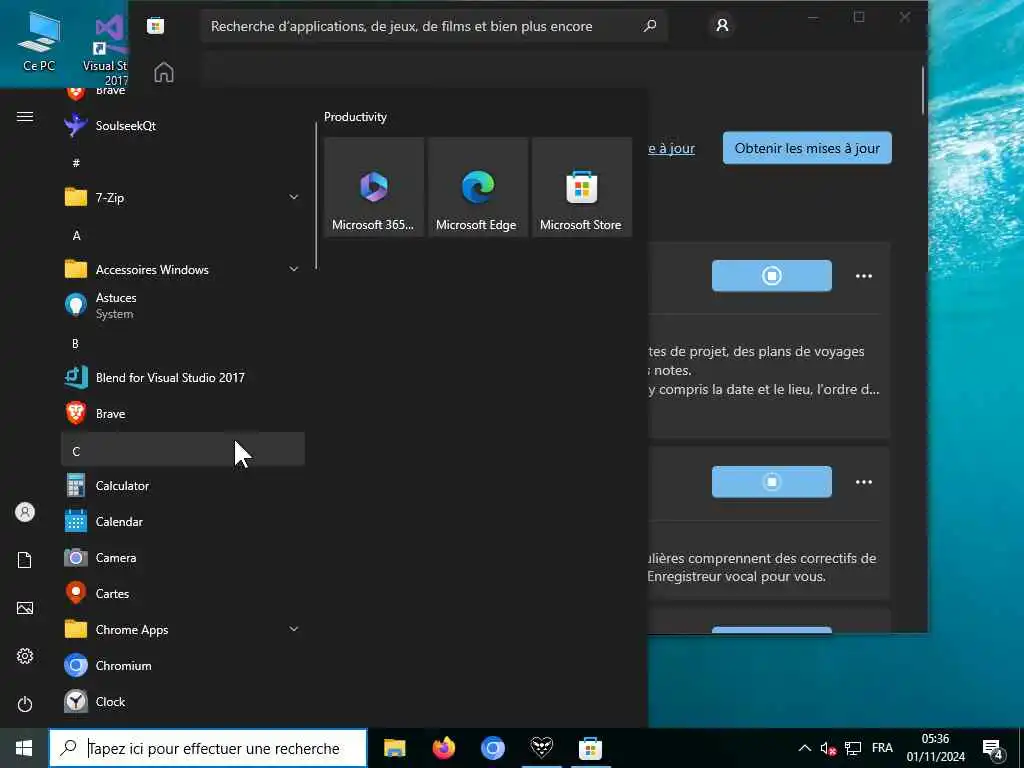This screenshot has width=1024, height=768.
Task: Click the Microsoft 365 tile
Action: pyautogui.click(x=374, y=187)
